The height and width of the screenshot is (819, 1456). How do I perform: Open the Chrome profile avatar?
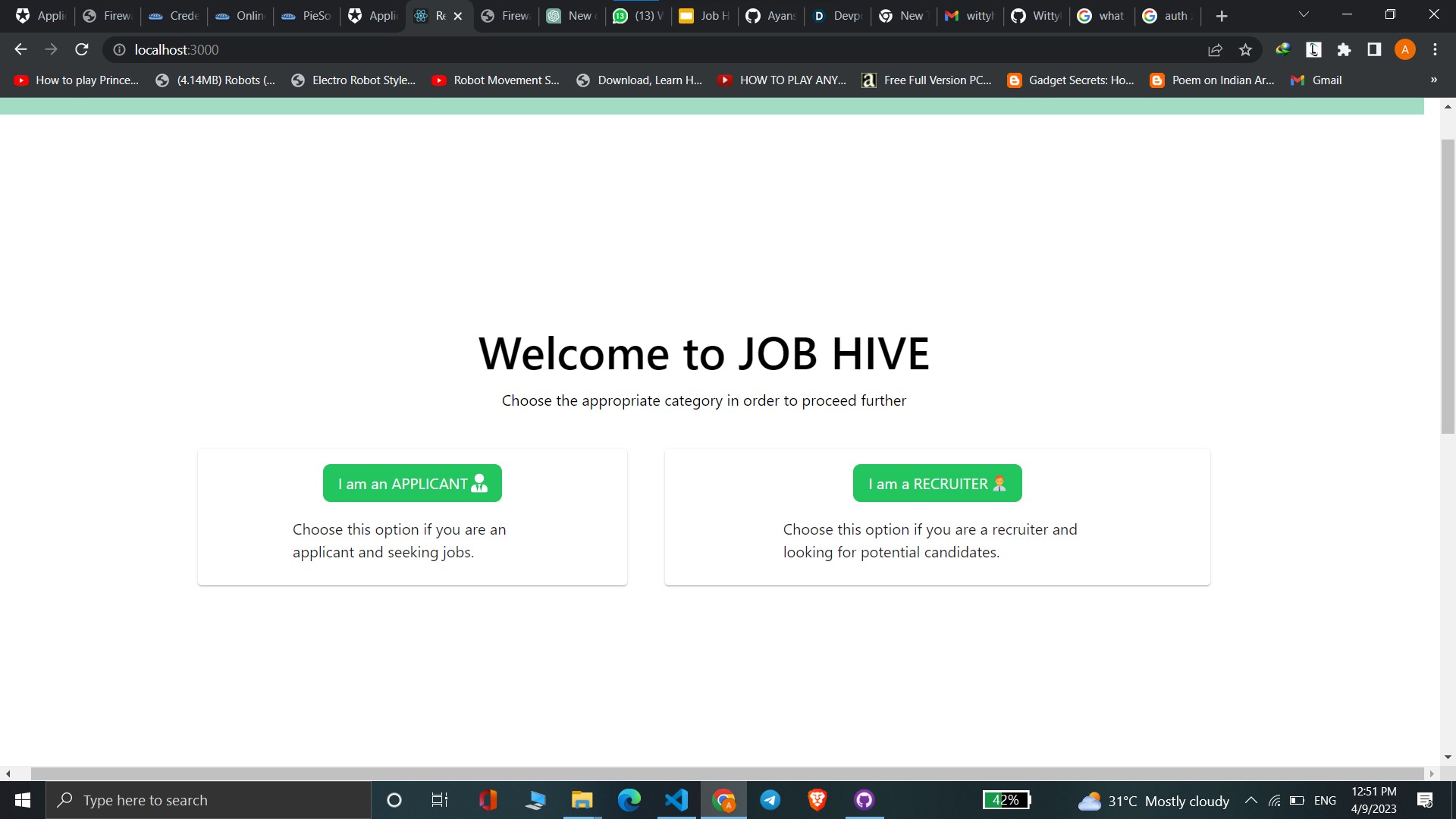point(1404,49)
